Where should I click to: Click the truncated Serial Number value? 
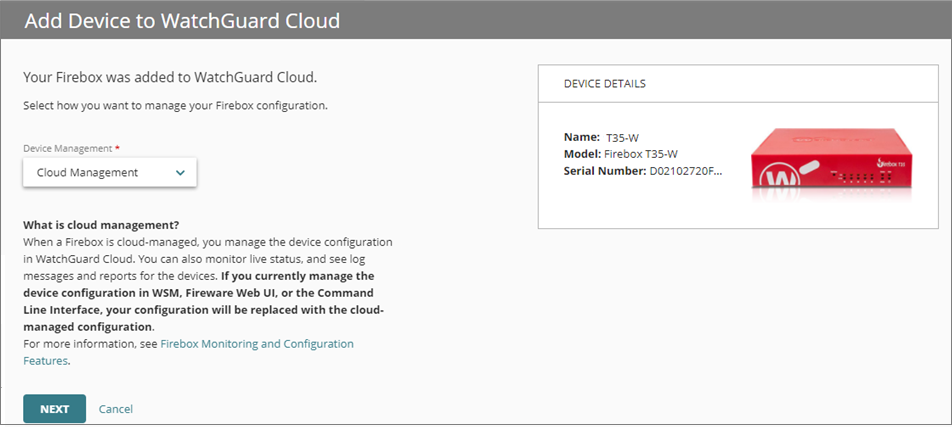click(x=685, y=171)
